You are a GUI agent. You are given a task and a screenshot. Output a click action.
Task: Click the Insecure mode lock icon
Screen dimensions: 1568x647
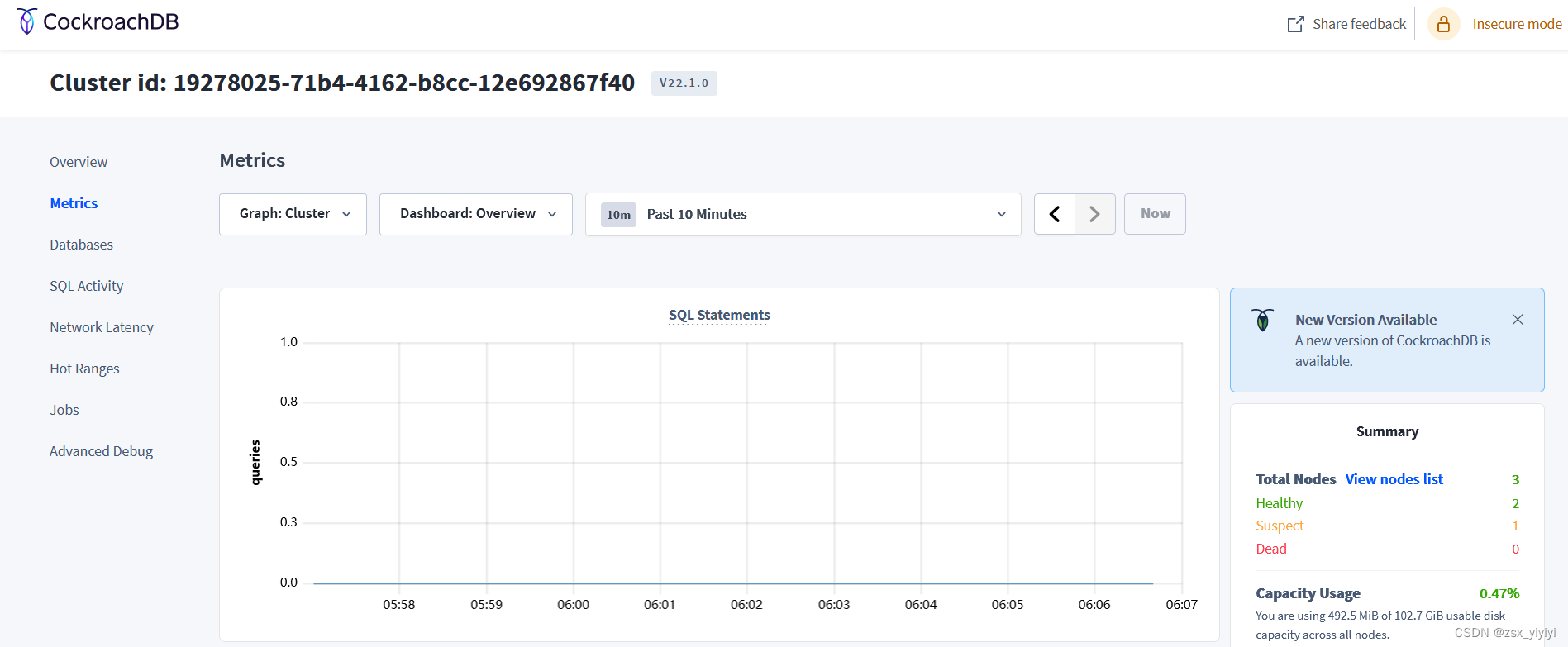click(1443, 24)
